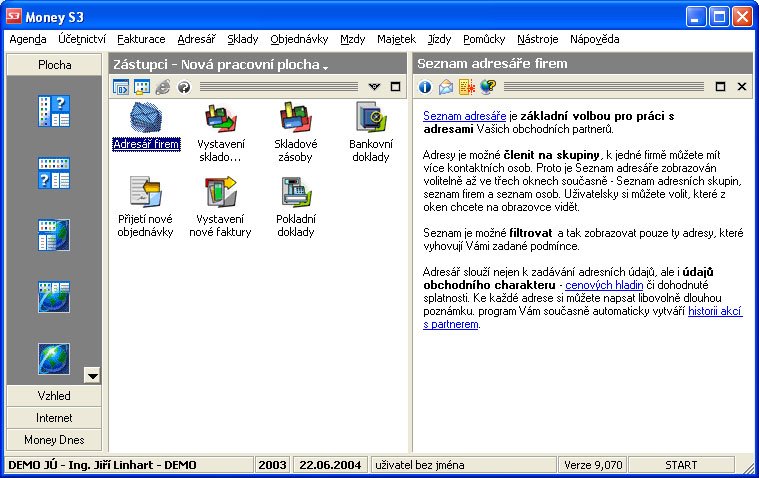The height and width of the screenshot is (478, 759).
Task: Click the date 22.06.2004 in status bar
Action: pos(330,465)
